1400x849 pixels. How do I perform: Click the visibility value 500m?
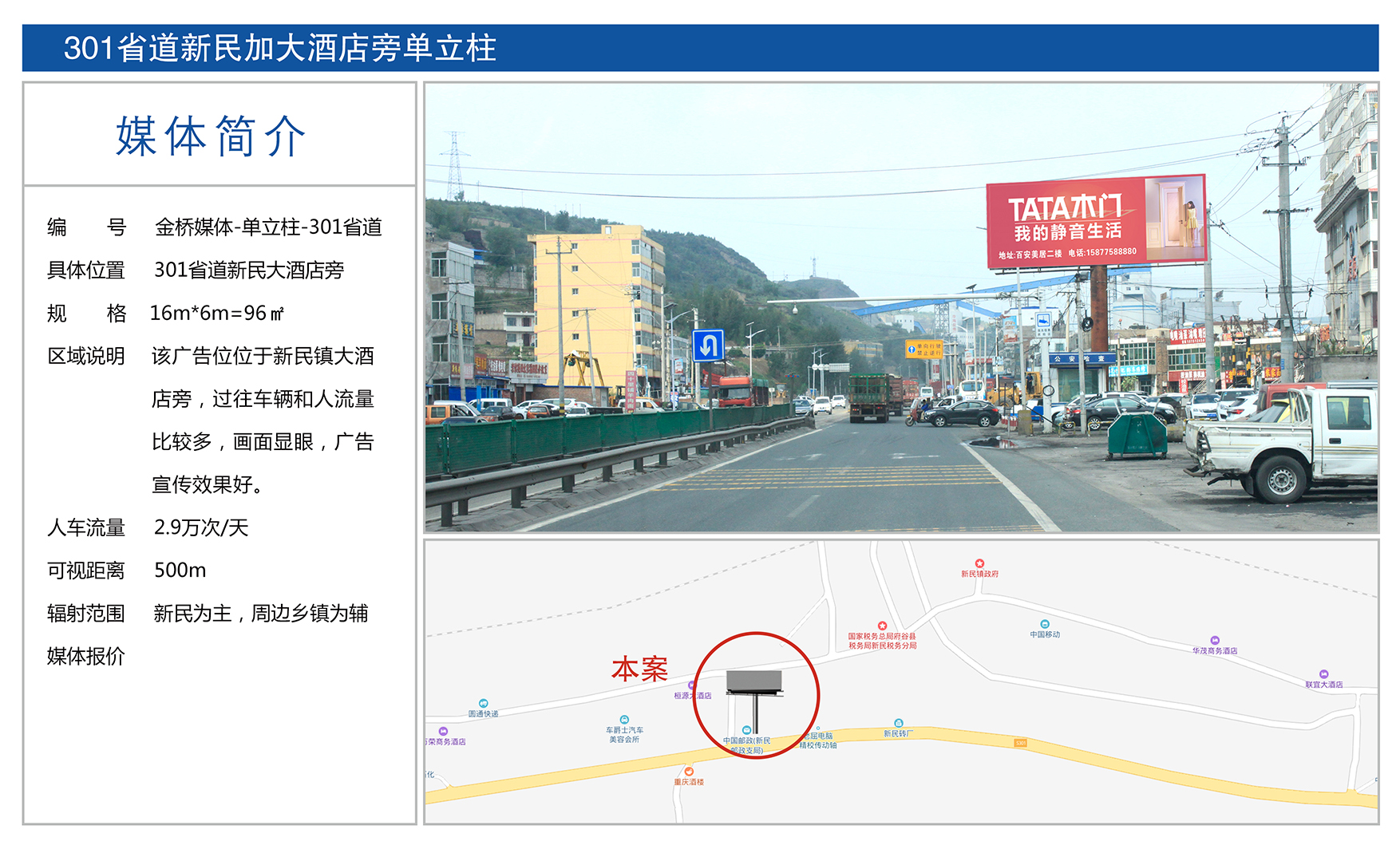pyautogui.click(x=180, y=571)
